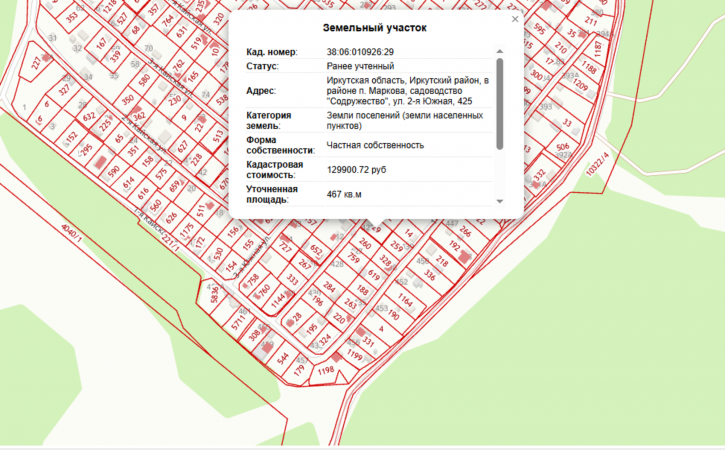The height and width of the screenshot is (450, 725).
Task: Select parcel 1187 on the map
Action: (599, 49)
